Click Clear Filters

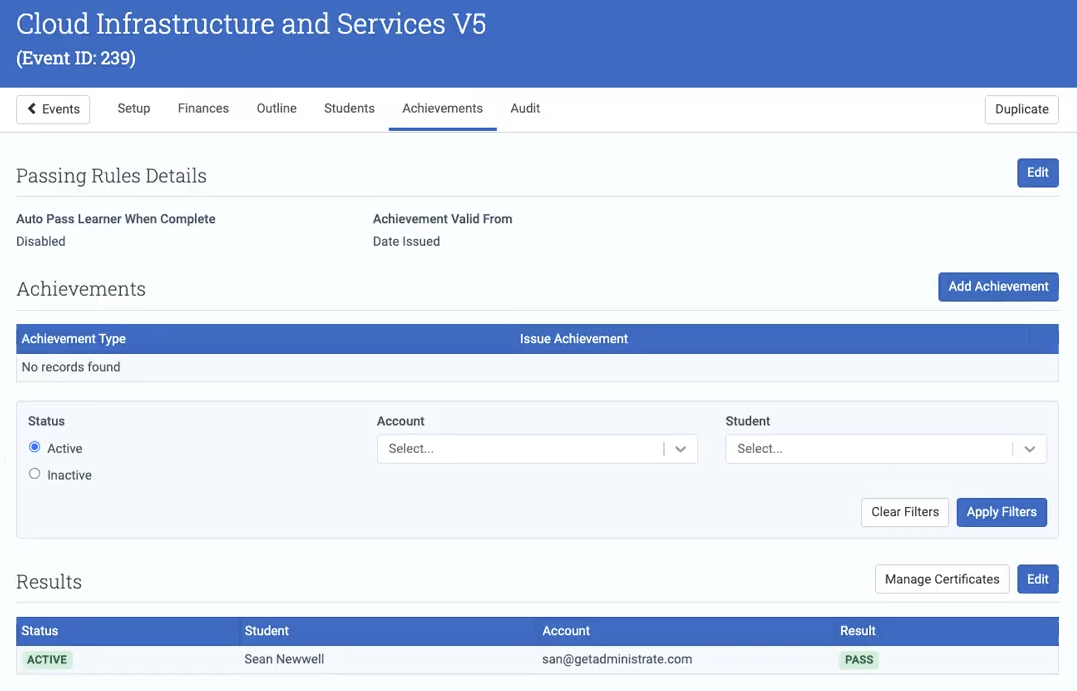[x=905, y=512]
